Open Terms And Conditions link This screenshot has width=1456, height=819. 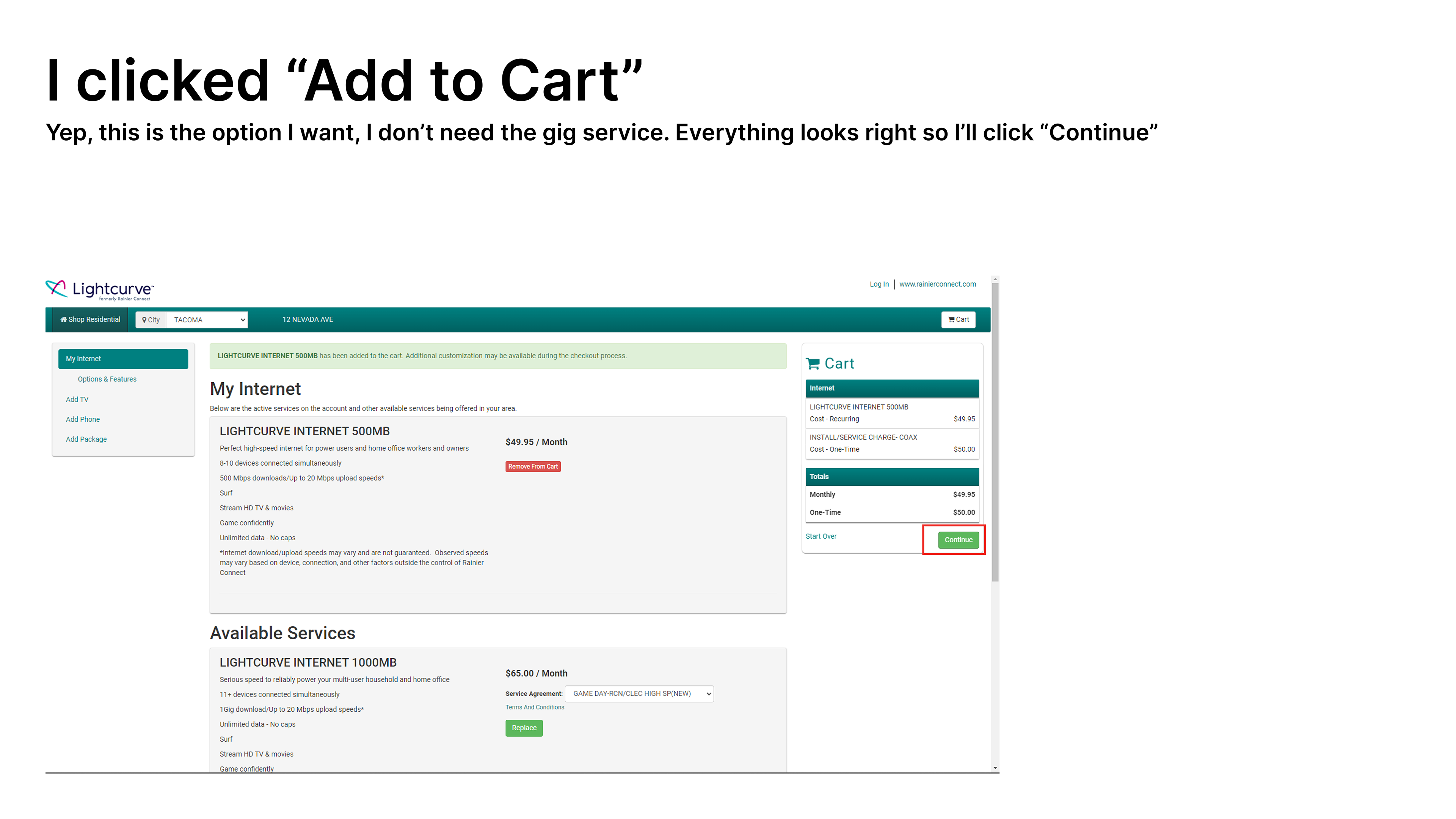click(534, 707)
